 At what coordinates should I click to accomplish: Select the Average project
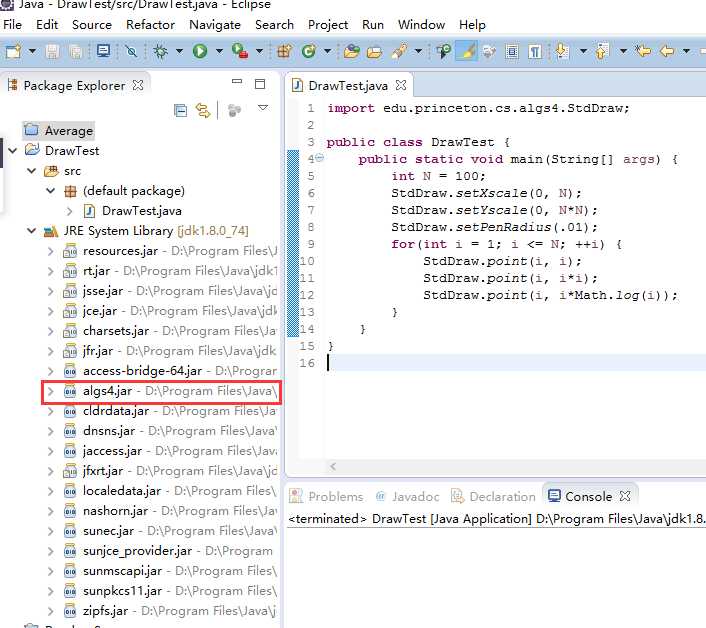click(68, 130)
